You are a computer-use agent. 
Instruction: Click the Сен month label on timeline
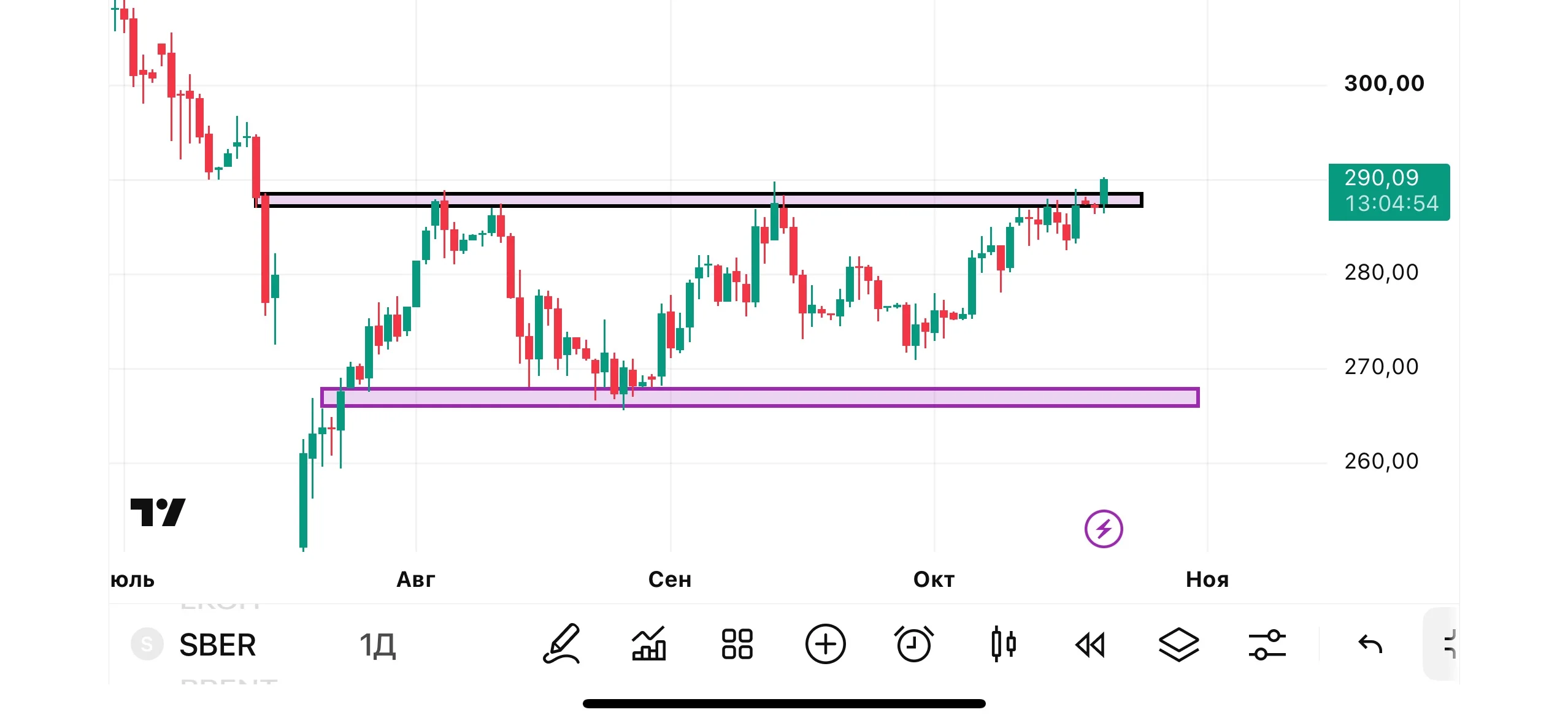click(670, 580)
